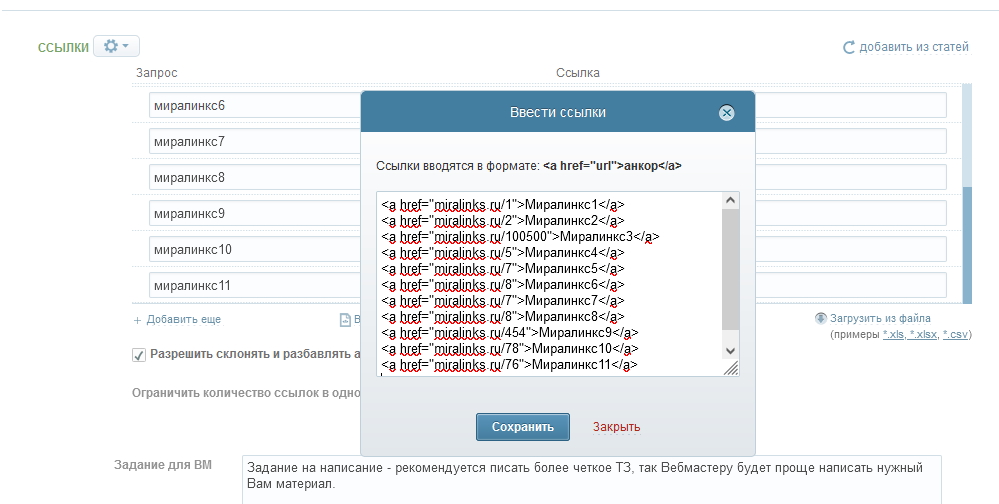Click the Задание для ВМ text area
This screenshot has width=999, height=504.
(591, 479)
